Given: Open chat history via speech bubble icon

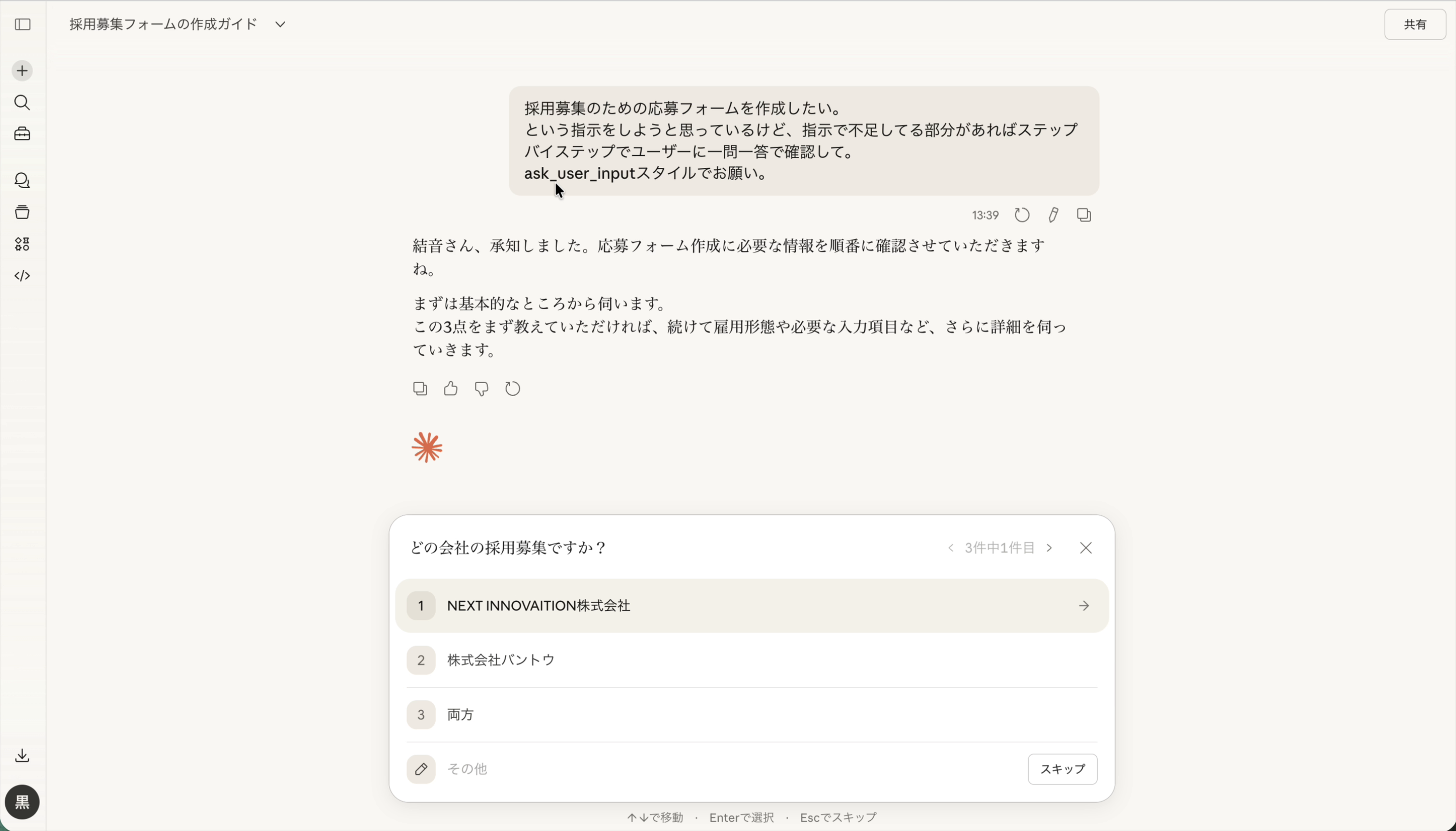Looking at the screenshot, I should click(22, 181).
